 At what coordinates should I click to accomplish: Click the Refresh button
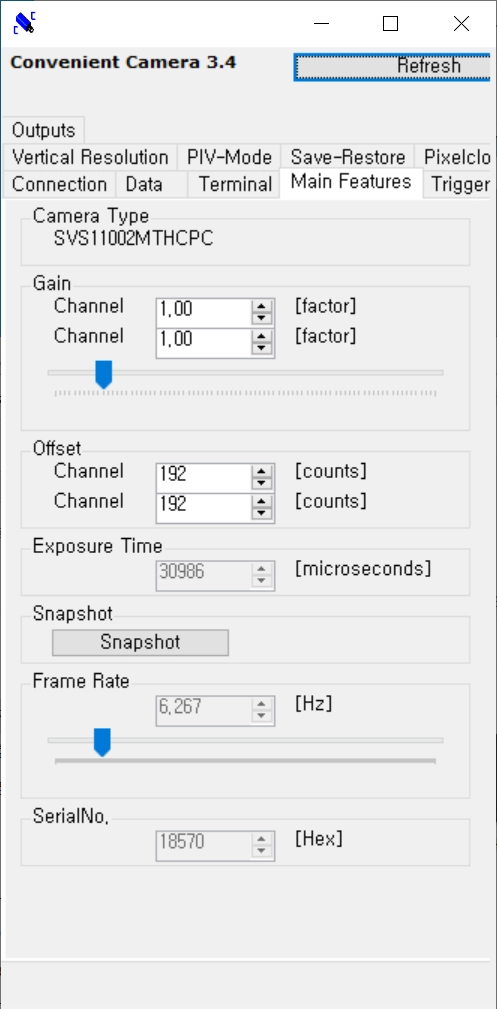tap(392, 66)
